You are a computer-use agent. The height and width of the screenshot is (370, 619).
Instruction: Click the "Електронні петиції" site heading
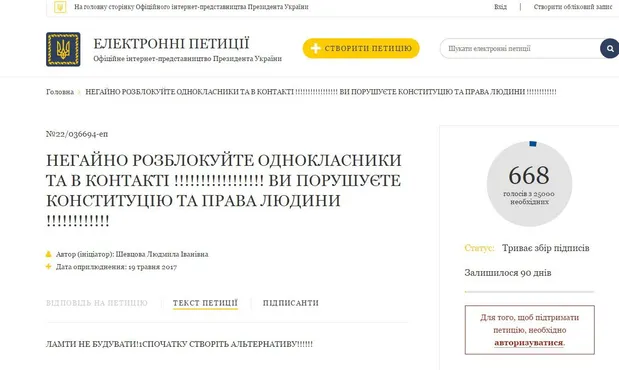coord(171,43)
